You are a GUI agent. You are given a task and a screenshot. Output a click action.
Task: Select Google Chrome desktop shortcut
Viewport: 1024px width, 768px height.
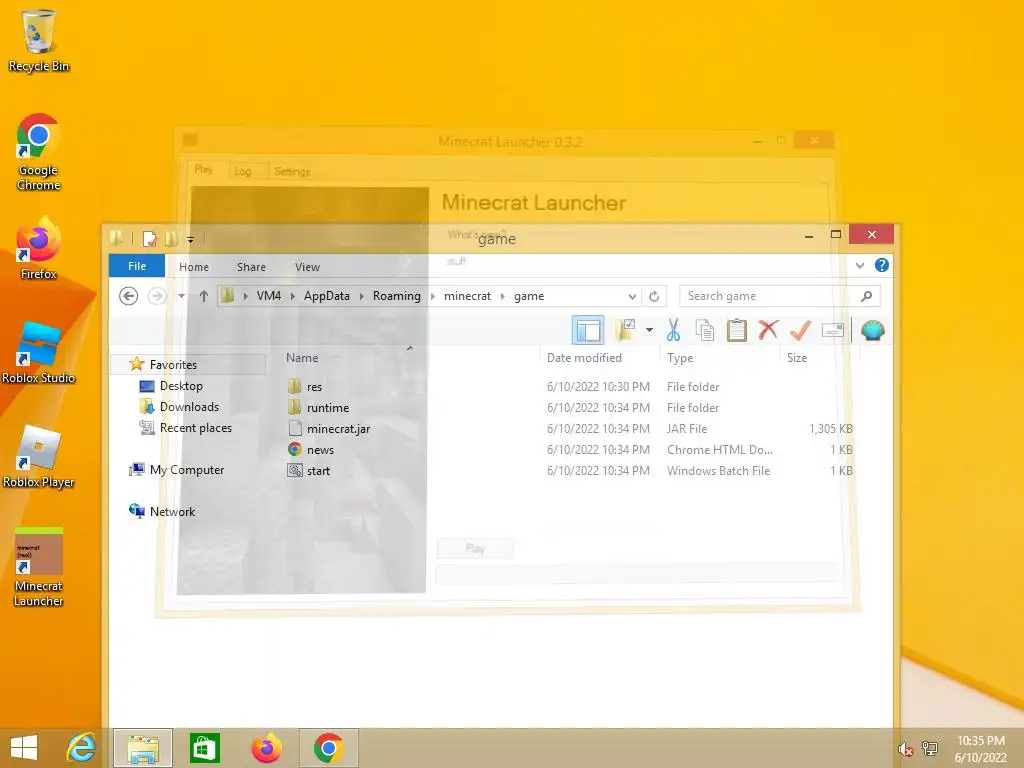pos(39,152)
